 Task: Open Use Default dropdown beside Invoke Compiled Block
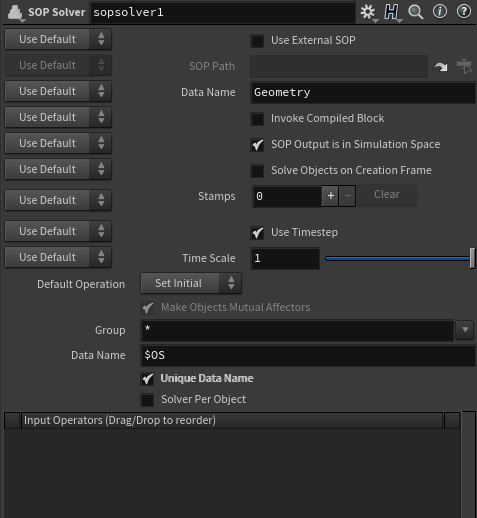coord(58,117)
